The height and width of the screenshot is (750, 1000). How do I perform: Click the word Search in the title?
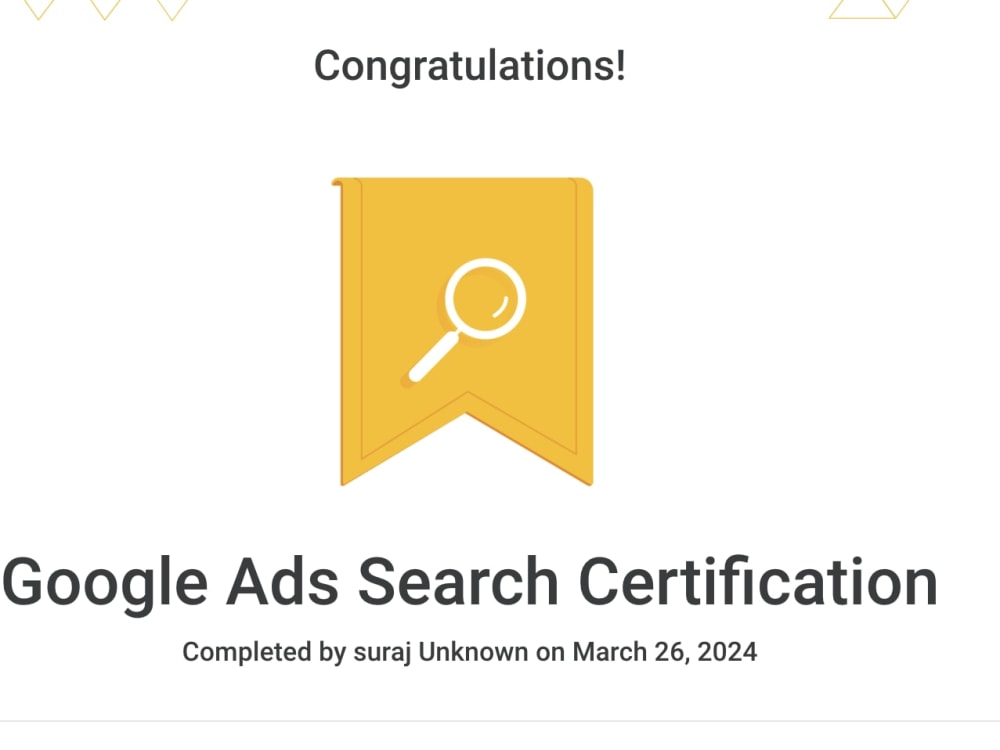459,582
